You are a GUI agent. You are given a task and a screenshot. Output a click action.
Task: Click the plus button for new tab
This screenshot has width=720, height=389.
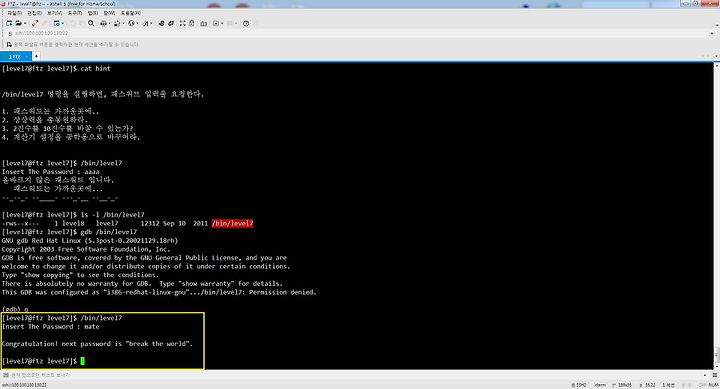coord(36,56)
